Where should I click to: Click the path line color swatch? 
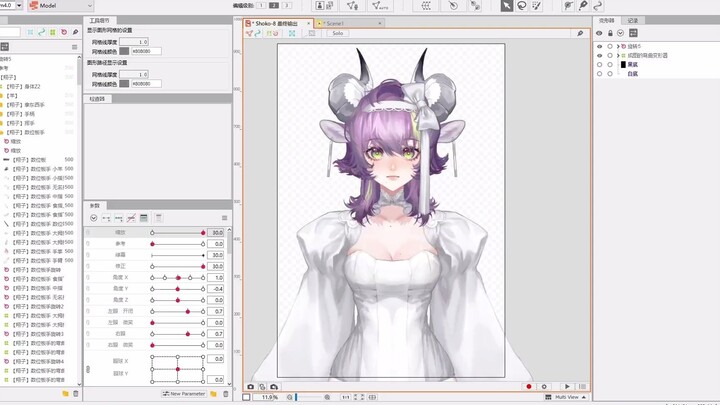124,84
